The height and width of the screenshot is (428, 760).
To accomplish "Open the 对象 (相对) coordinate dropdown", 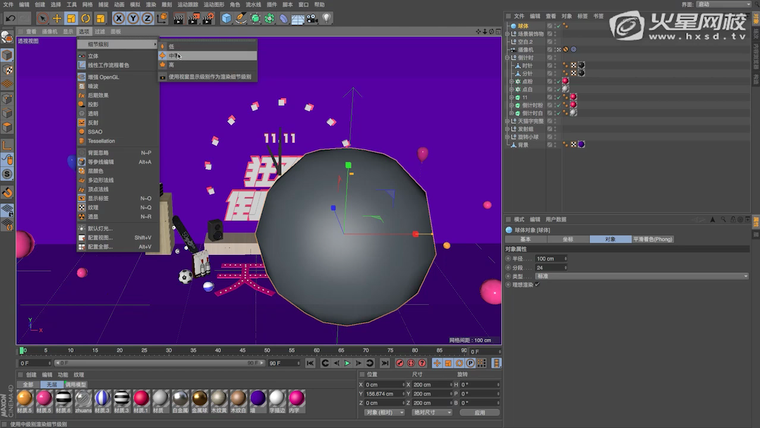I will coord(385,411).
